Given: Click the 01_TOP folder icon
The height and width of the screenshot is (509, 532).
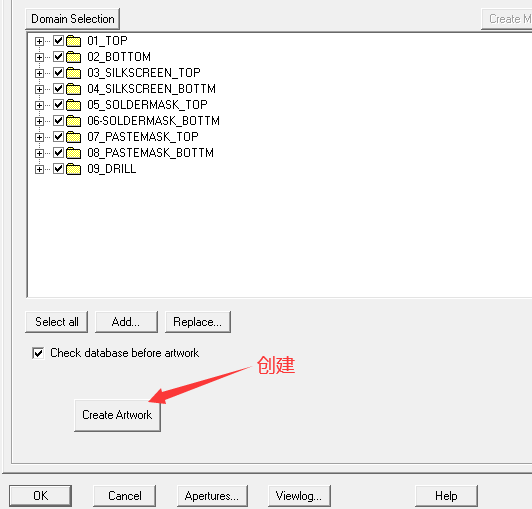Looking at the screenshot, I should (74, 41).
